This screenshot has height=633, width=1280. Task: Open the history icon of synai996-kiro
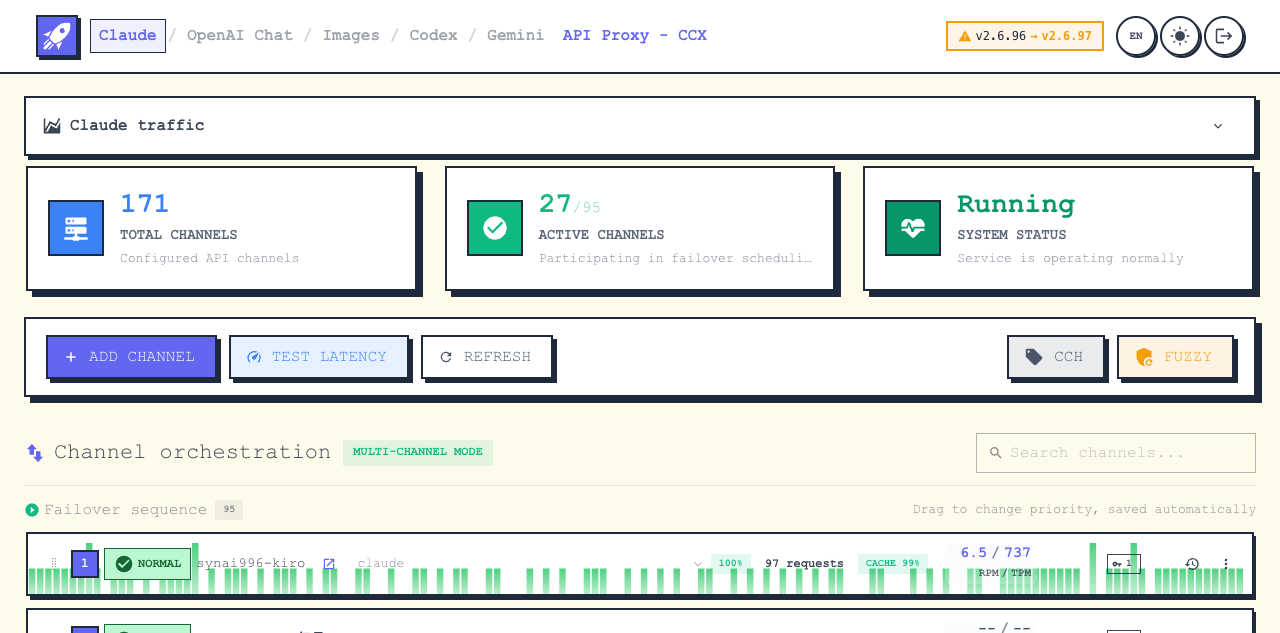[x=1192, y=564]
